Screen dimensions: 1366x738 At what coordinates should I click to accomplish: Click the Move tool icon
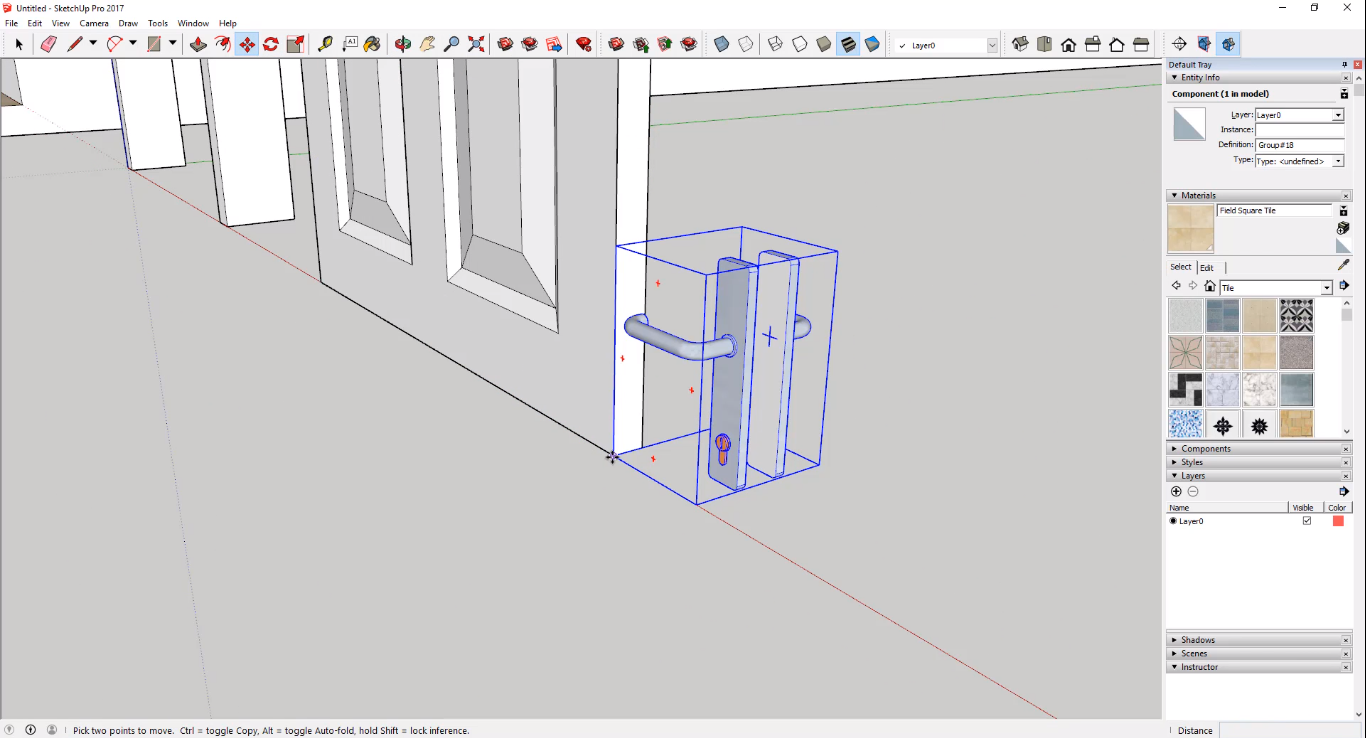pos(246,44)
